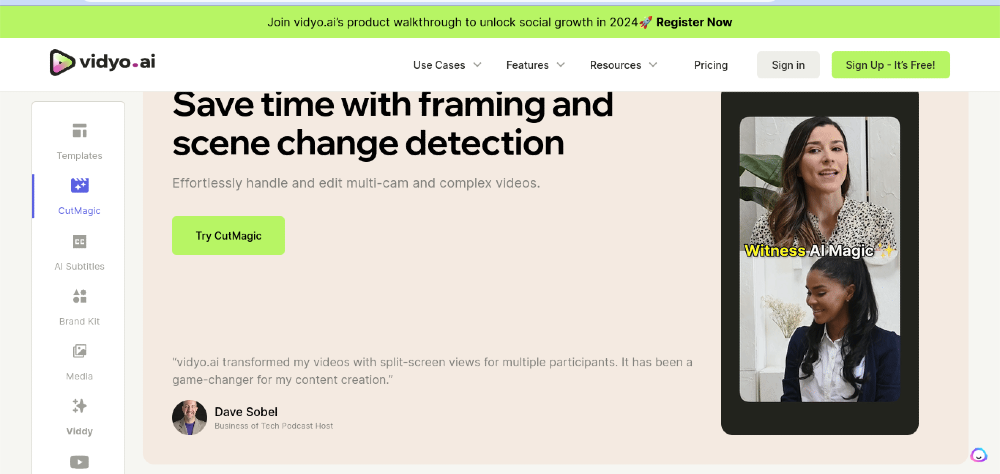Expand the Use Cases dropdown

(x=447, y=65)
